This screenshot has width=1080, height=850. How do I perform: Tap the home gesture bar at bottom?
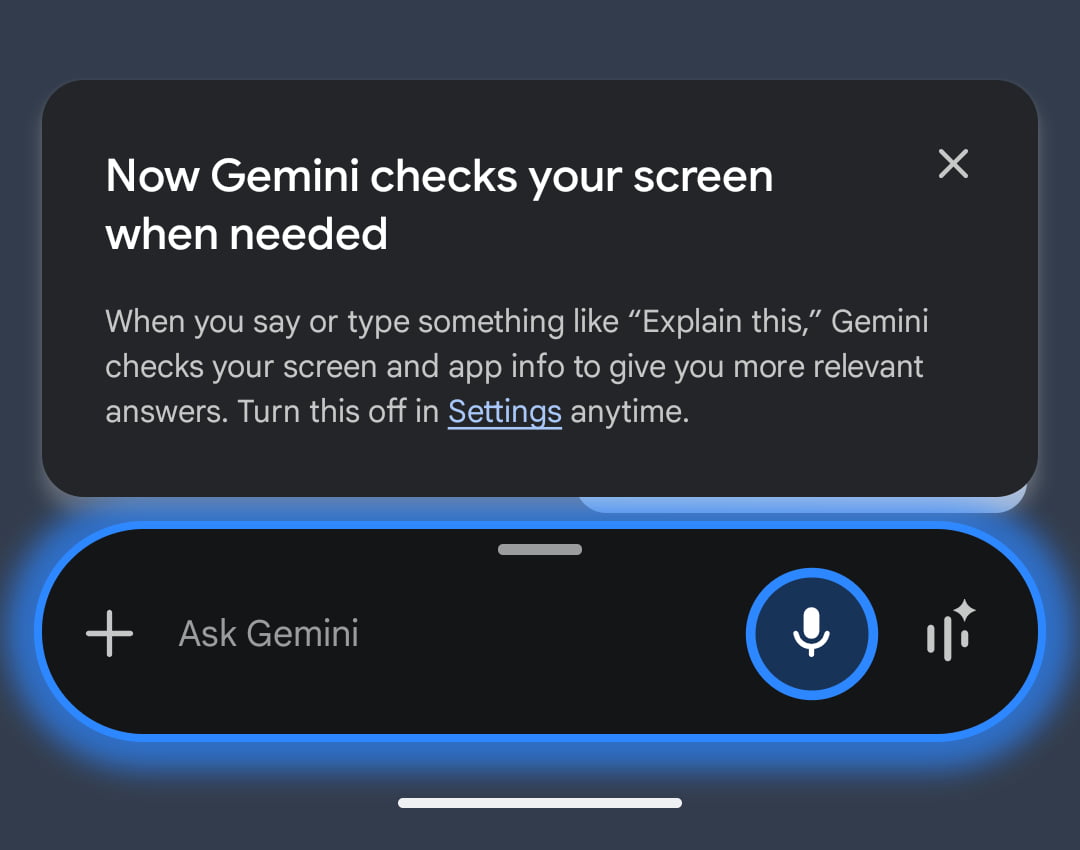(540, 803)
